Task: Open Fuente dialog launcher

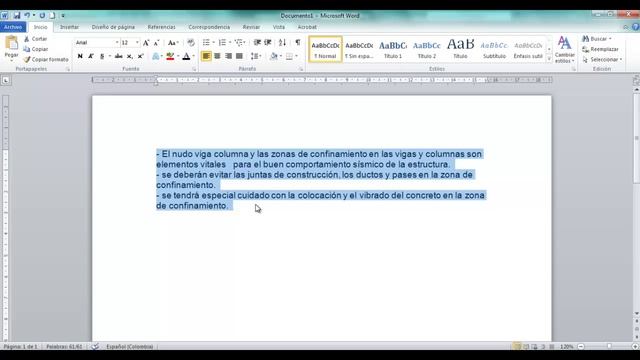Action: [194, 69]
